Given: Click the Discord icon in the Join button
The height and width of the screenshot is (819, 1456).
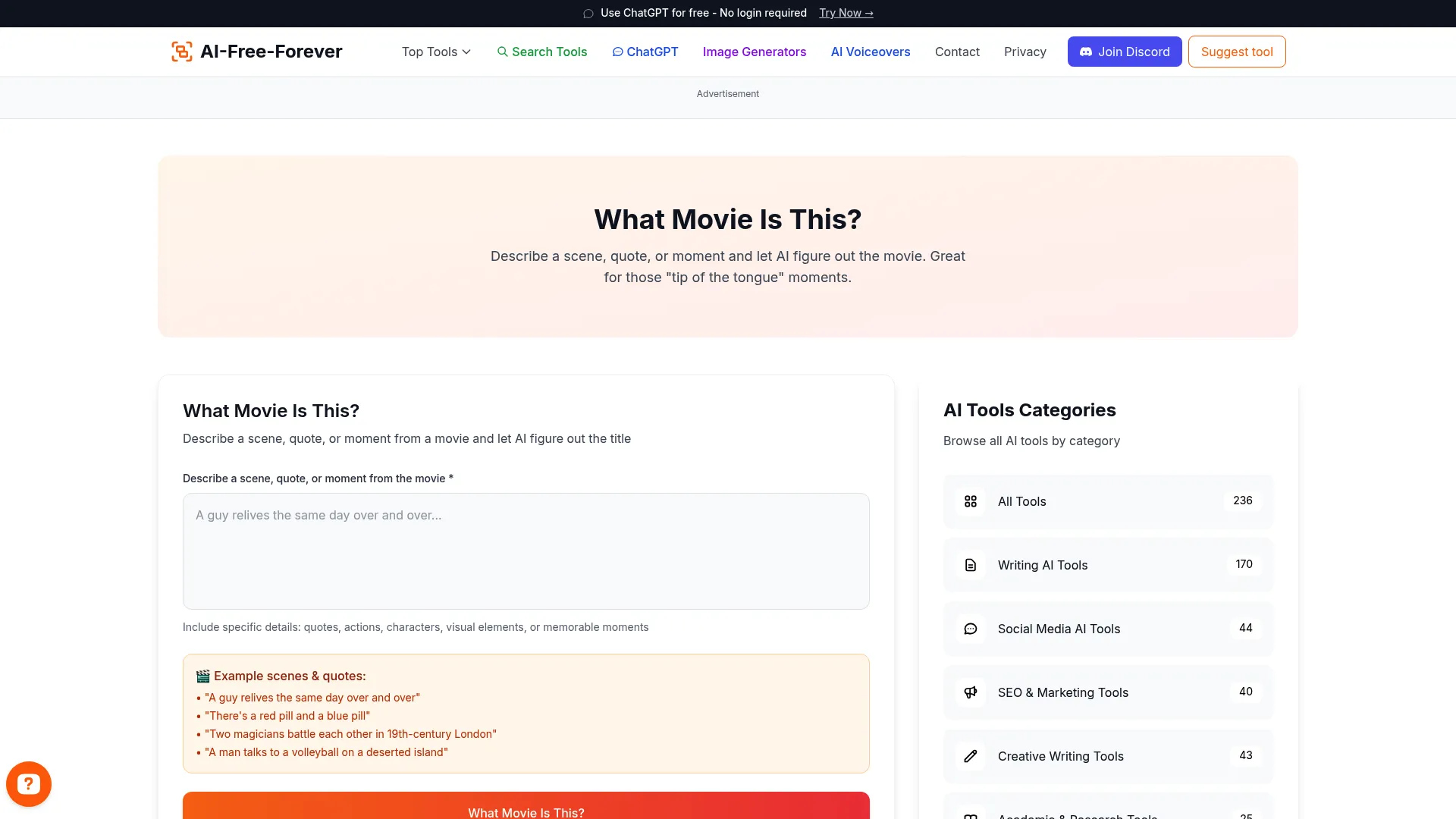Looking at the screenshot, I should pos(1086,52).
